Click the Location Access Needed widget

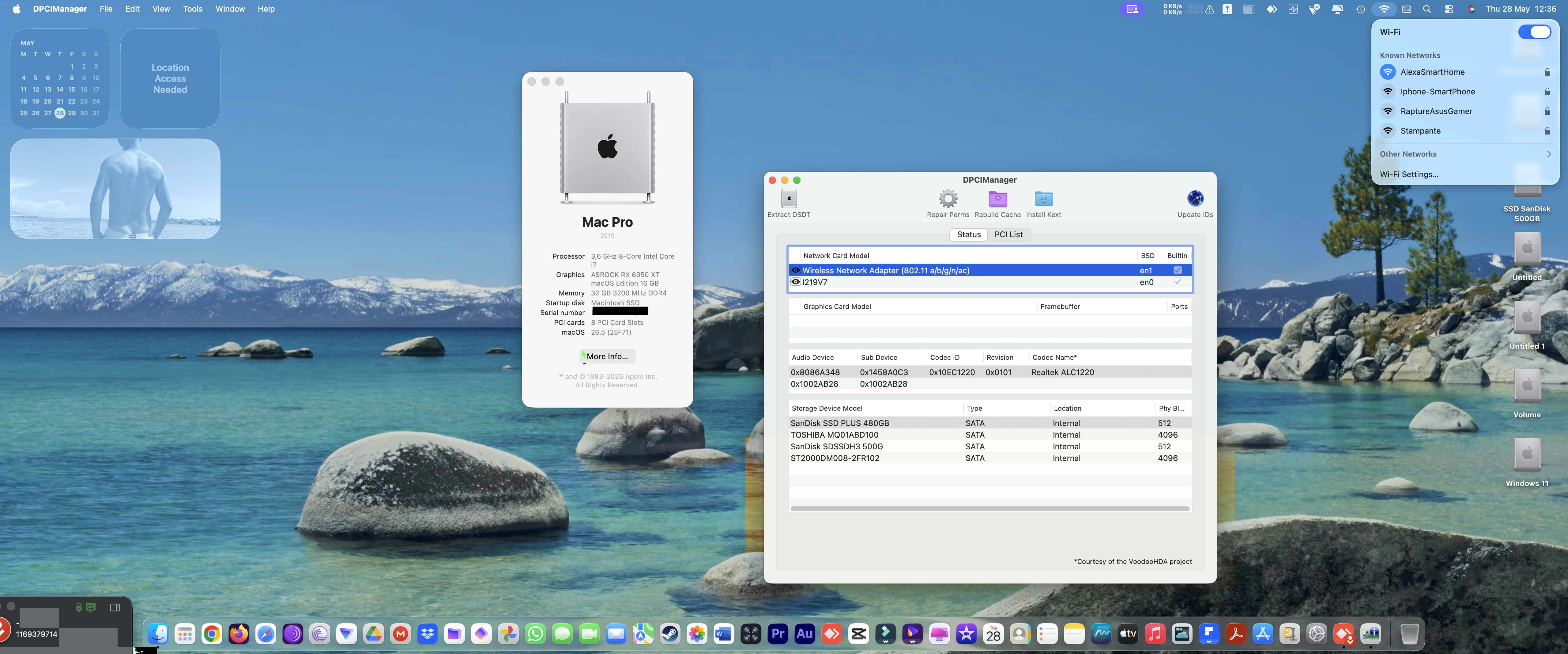click(x=170, y=78)
